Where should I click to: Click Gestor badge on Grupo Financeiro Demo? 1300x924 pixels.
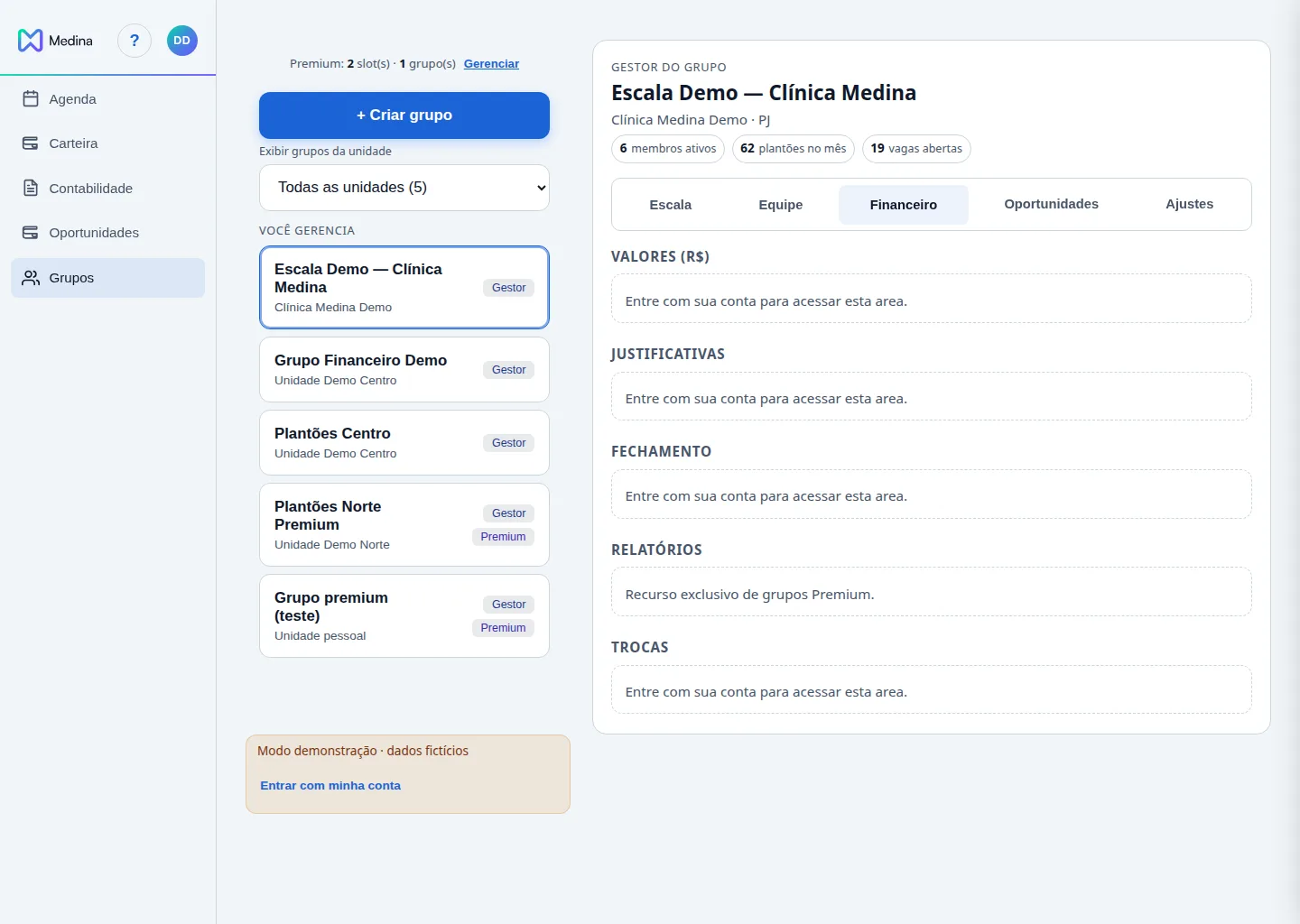(508, 370)
